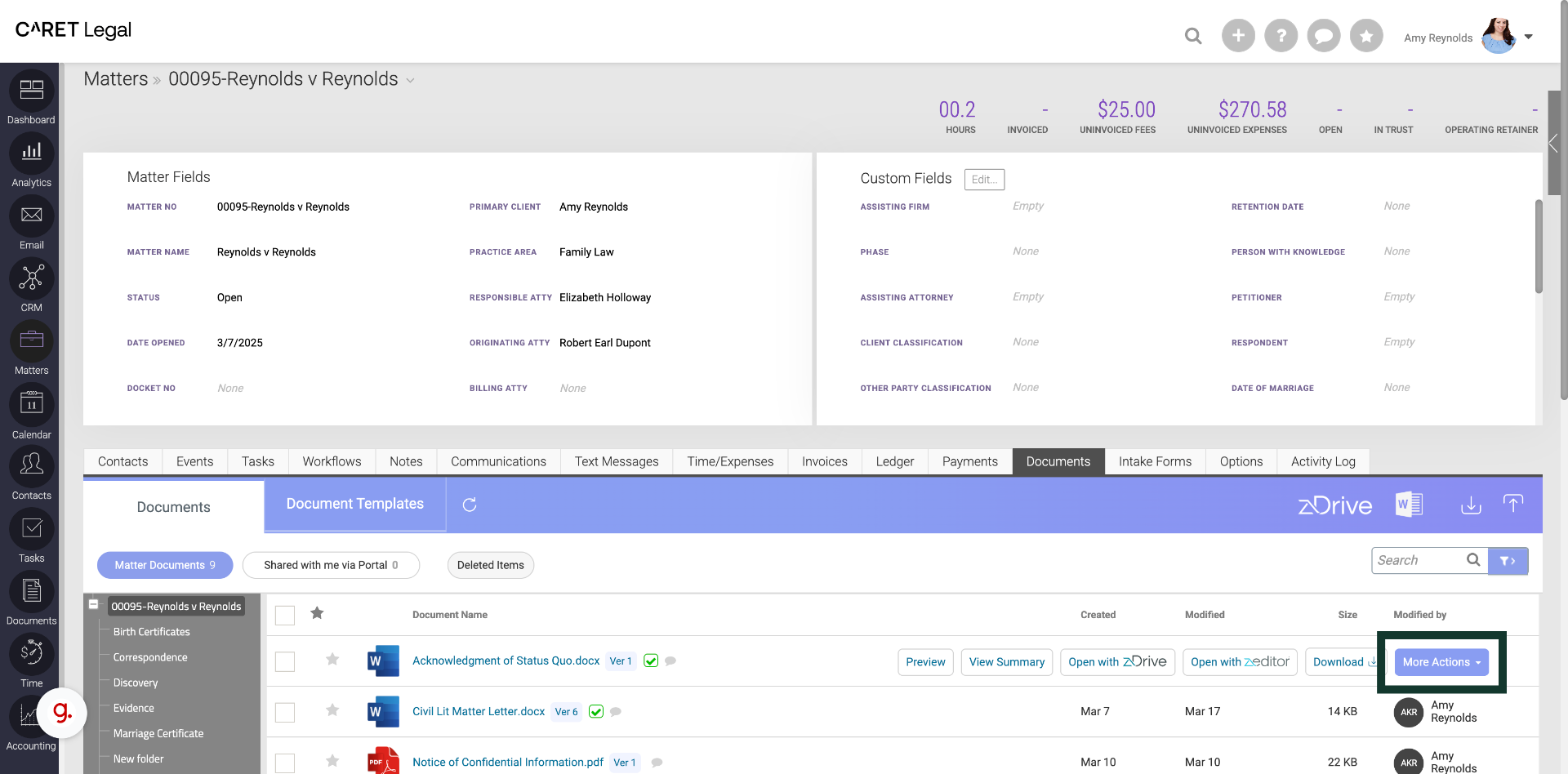Open the help question mark icon

[1281, 35]
